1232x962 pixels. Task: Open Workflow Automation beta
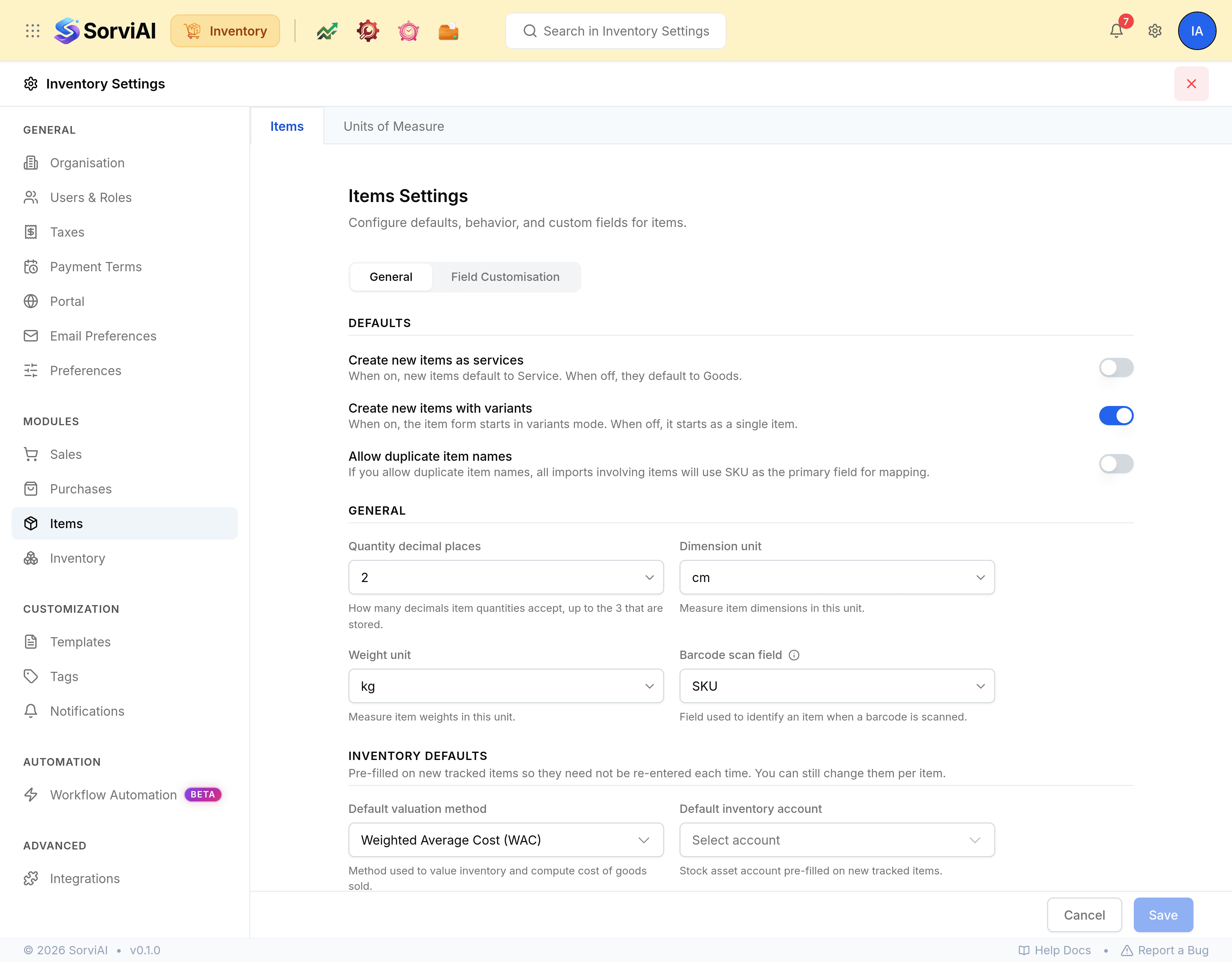[x=124, y=795]
